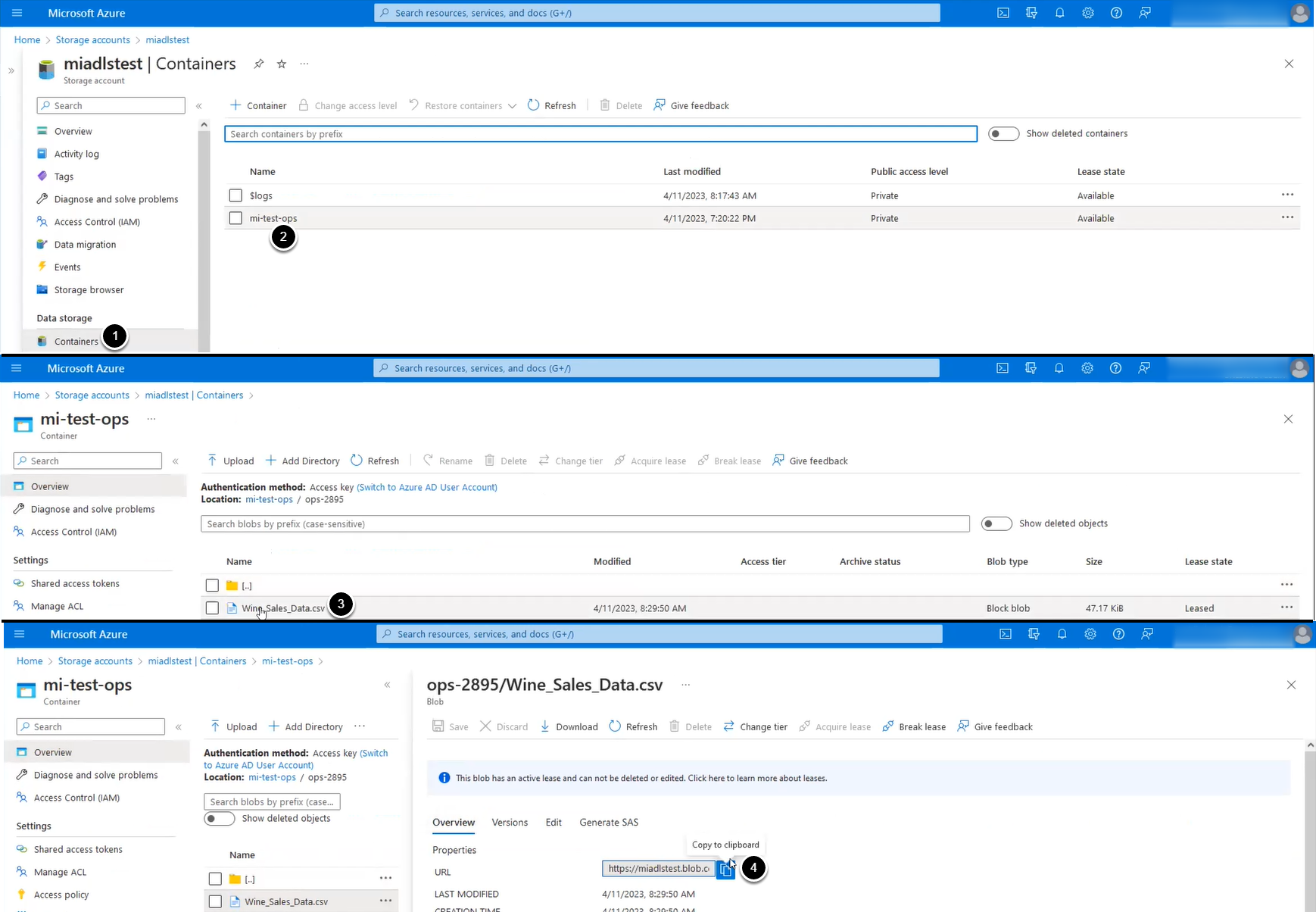Toggle Show deleted objects beside the wide blob search

996,523
